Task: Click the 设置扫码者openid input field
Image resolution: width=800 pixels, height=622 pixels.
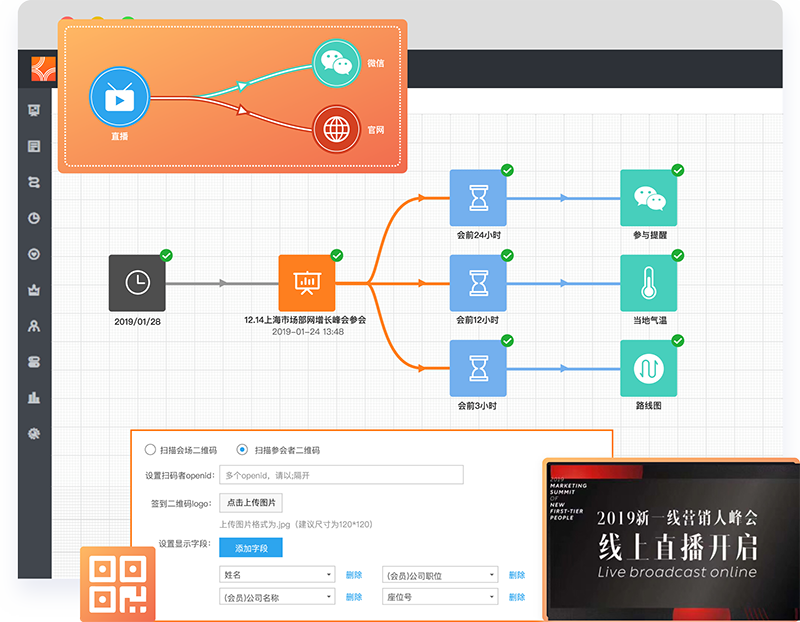Action: [341, 475]
